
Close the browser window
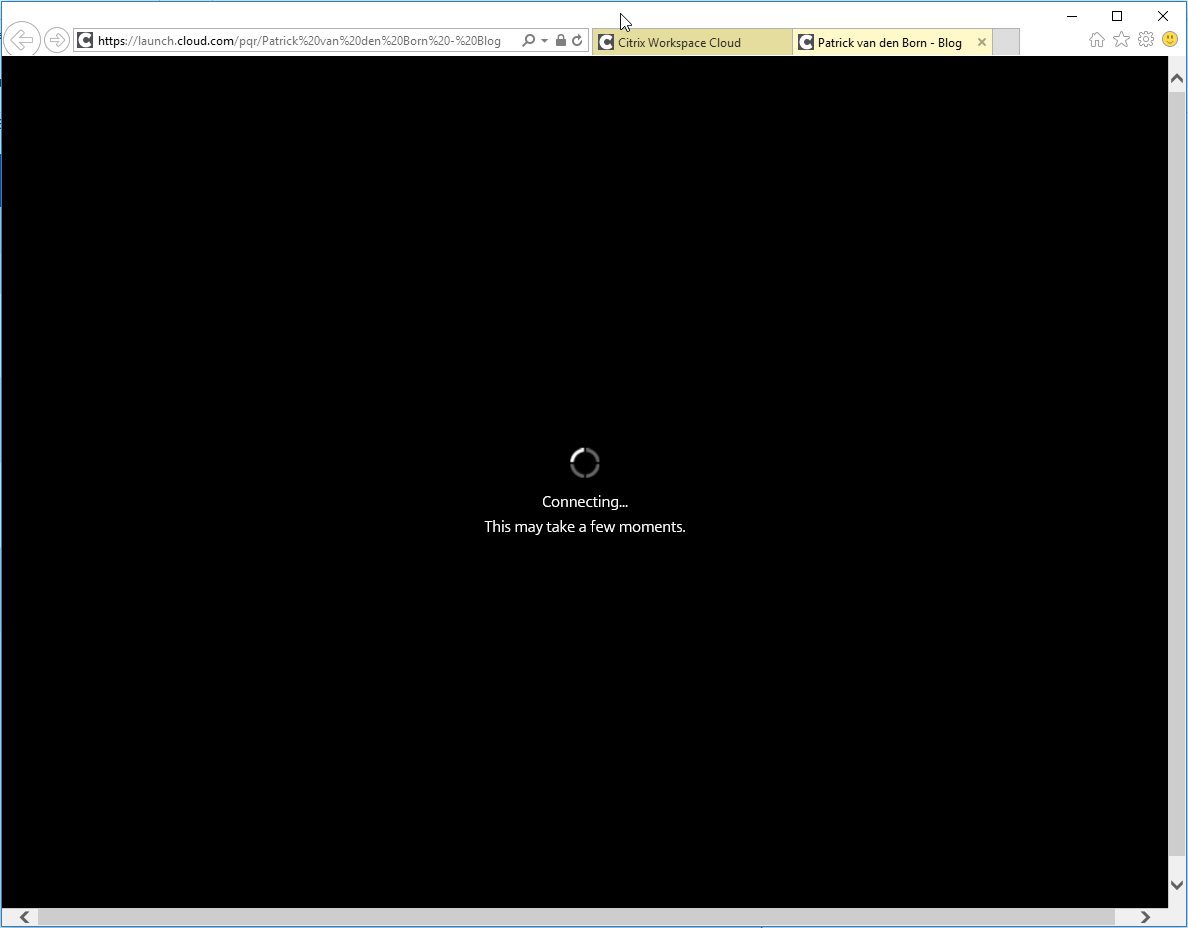click(x=1163, y=16)
